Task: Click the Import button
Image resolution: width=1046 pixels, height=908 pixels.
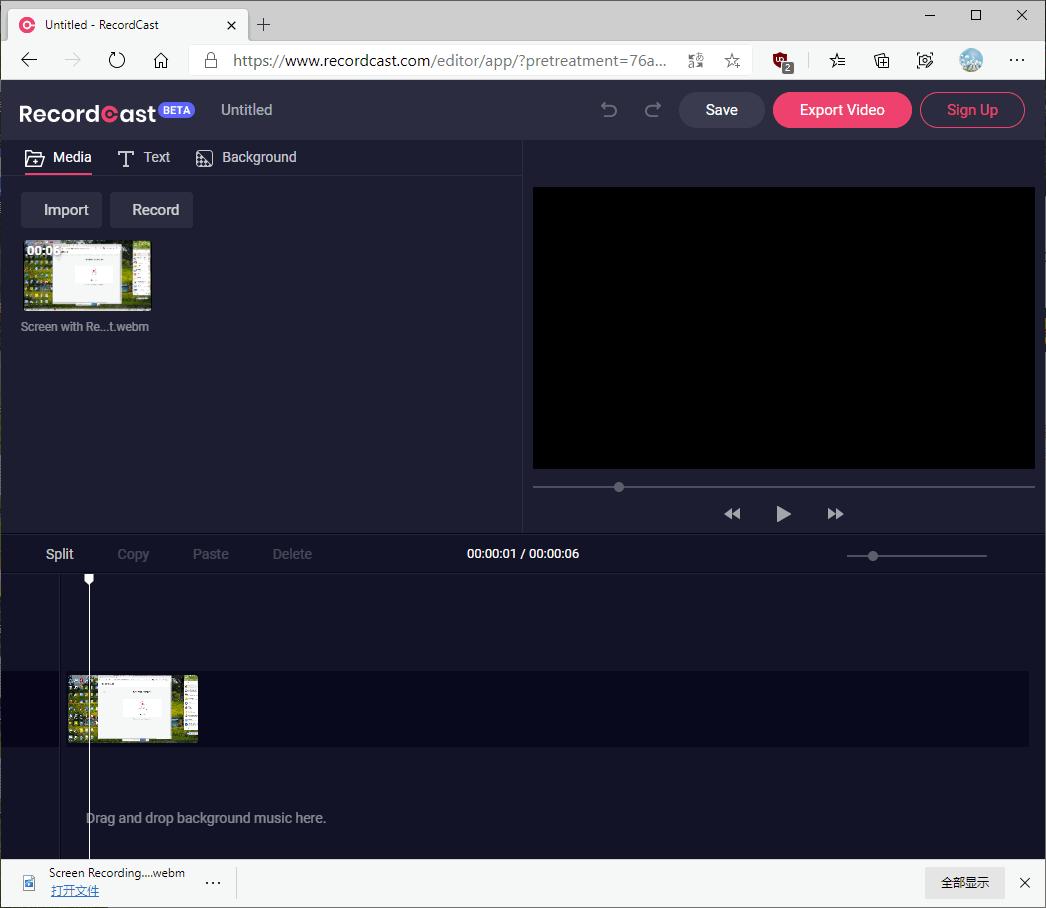Action: coord(66,210)
